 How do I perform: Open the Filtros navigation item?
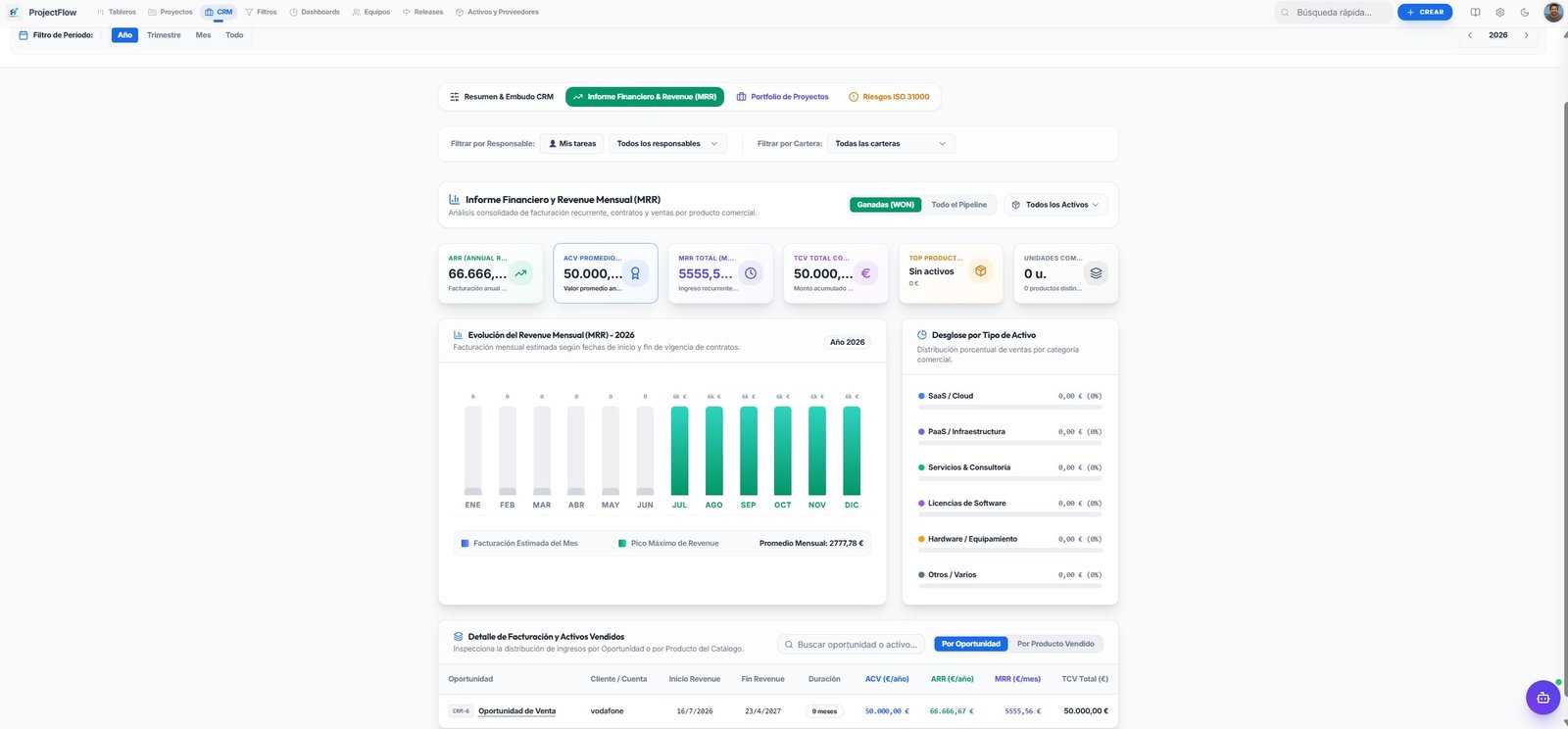tap(261, 12)
